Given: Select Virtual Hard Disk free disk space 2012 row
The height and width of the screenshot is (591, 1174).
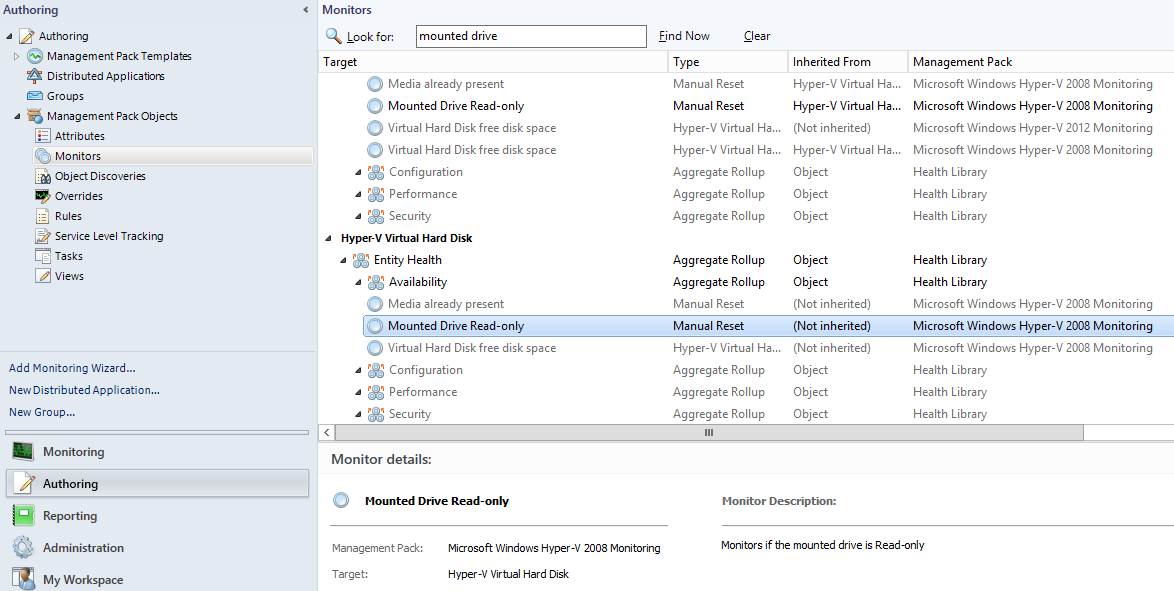Looking at the screenshot, I should [x=768, y=128].
